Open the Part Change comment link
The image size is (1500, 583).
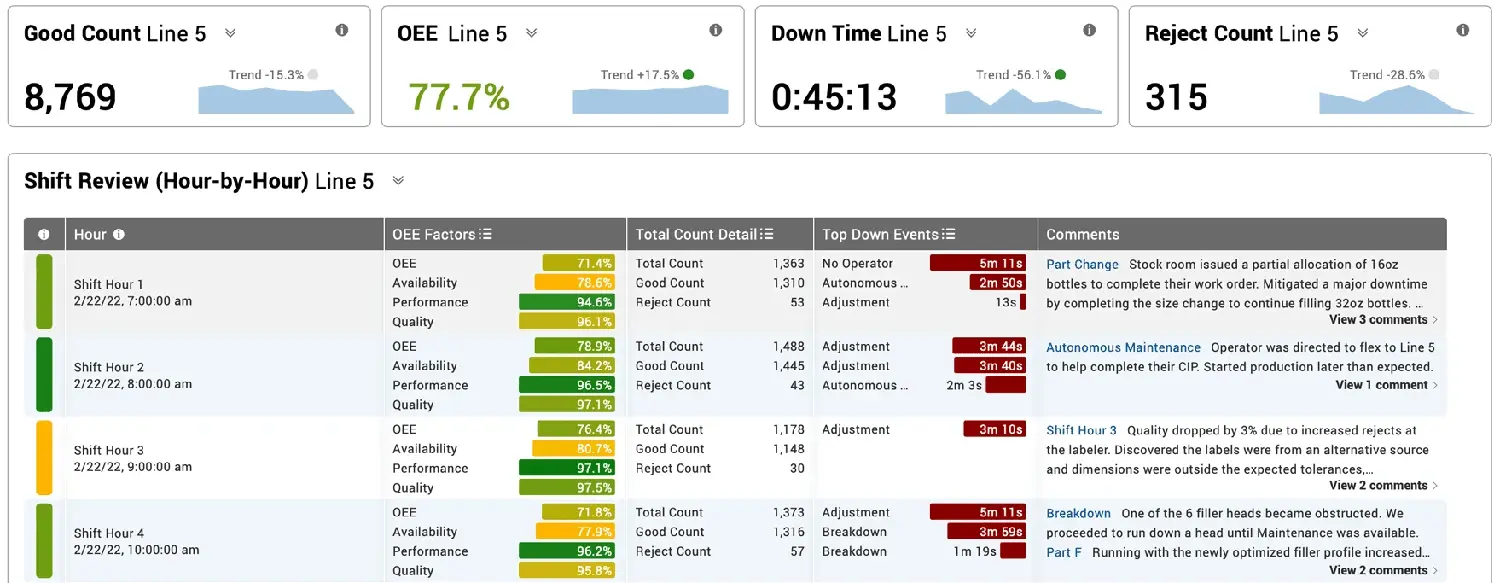[1082, 265]
